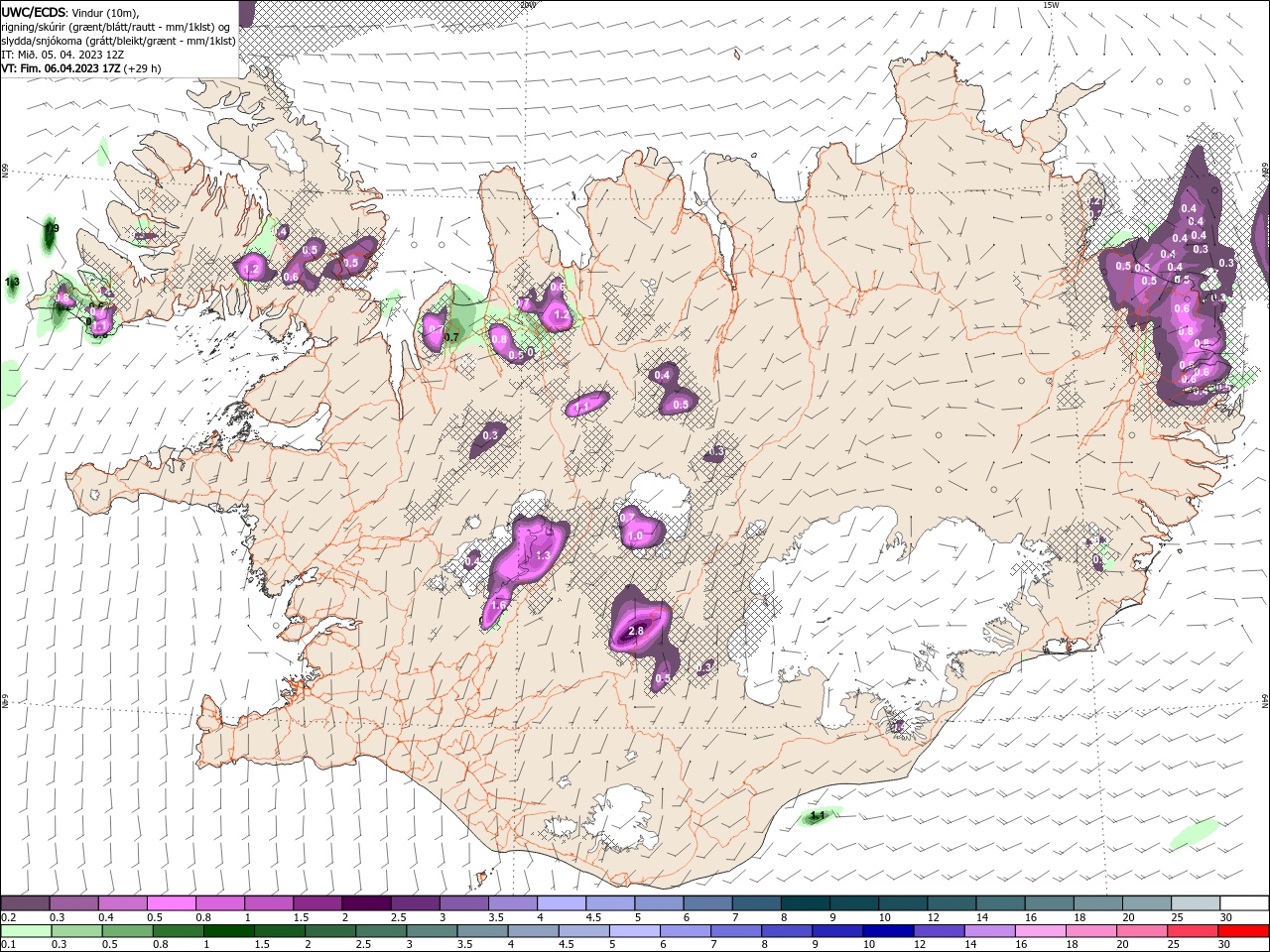This screenshot has width=1270, height=952.
Task: Pick upper legend swatch between 14 and 16
Action: (1000, 903)
